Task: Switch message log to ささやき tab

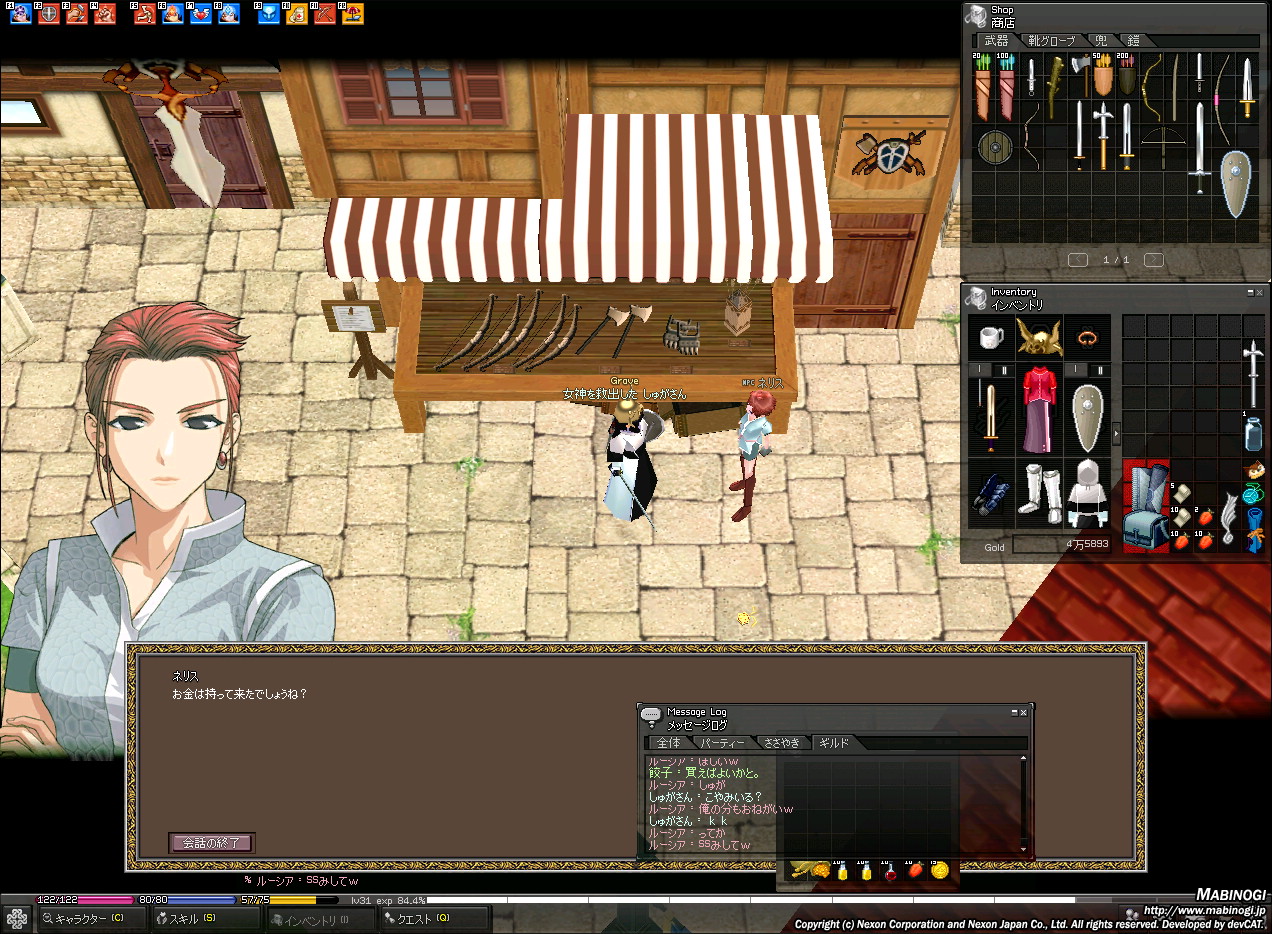Action: click(x=782, y=743)
